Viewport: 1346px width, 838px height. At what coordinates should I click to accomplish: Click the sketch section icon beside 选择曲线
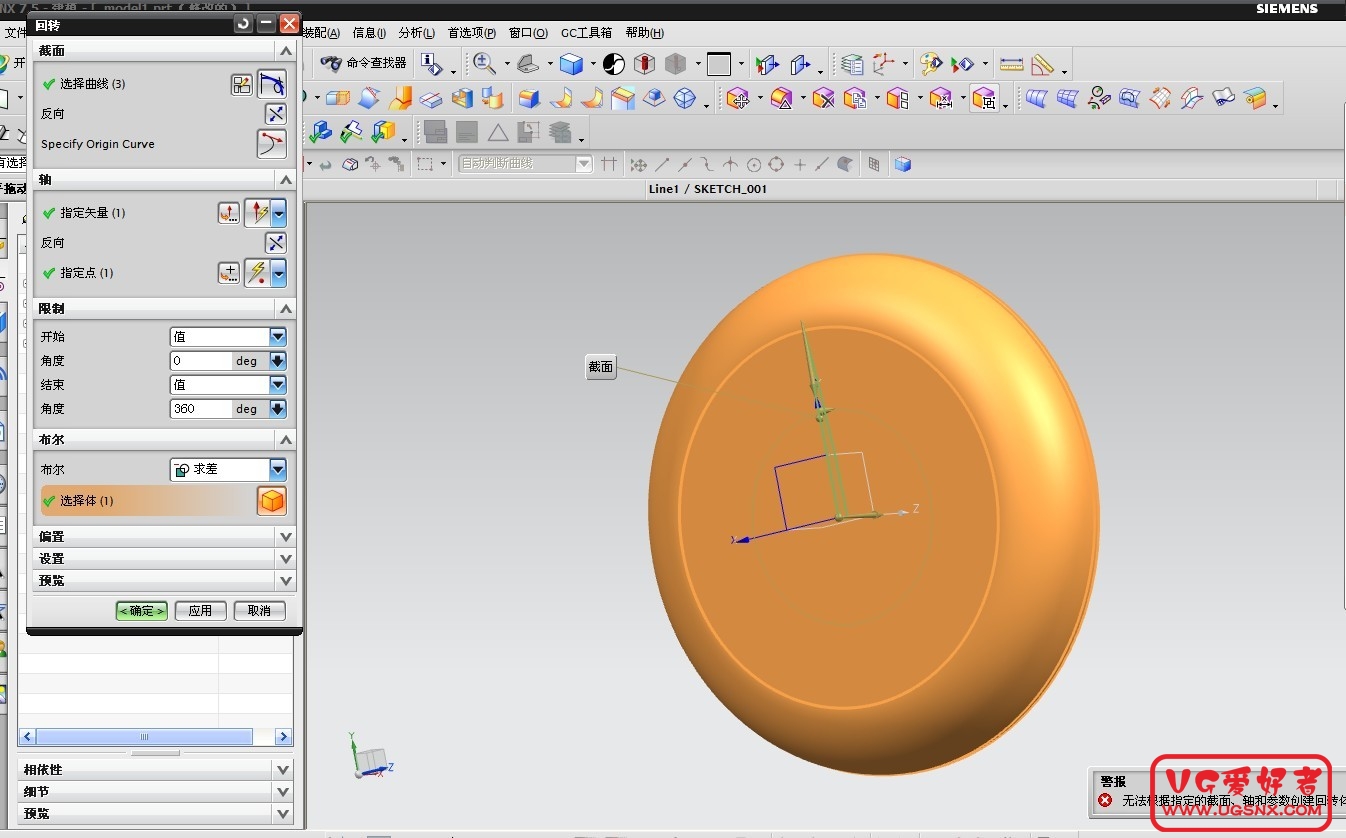click(241, 85)
